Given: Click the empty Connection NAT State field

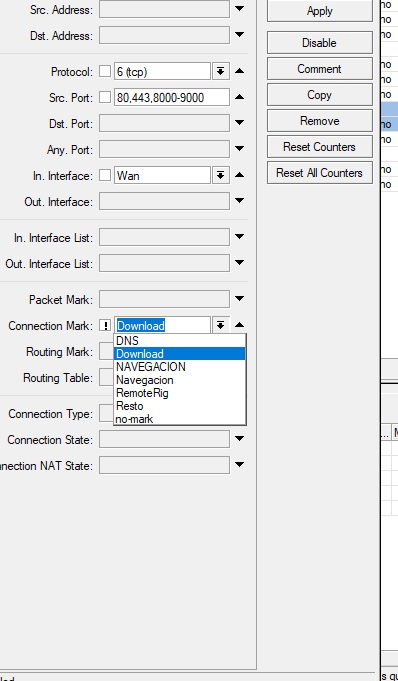Looking at the screenshot, I should [x=164, y=465].
